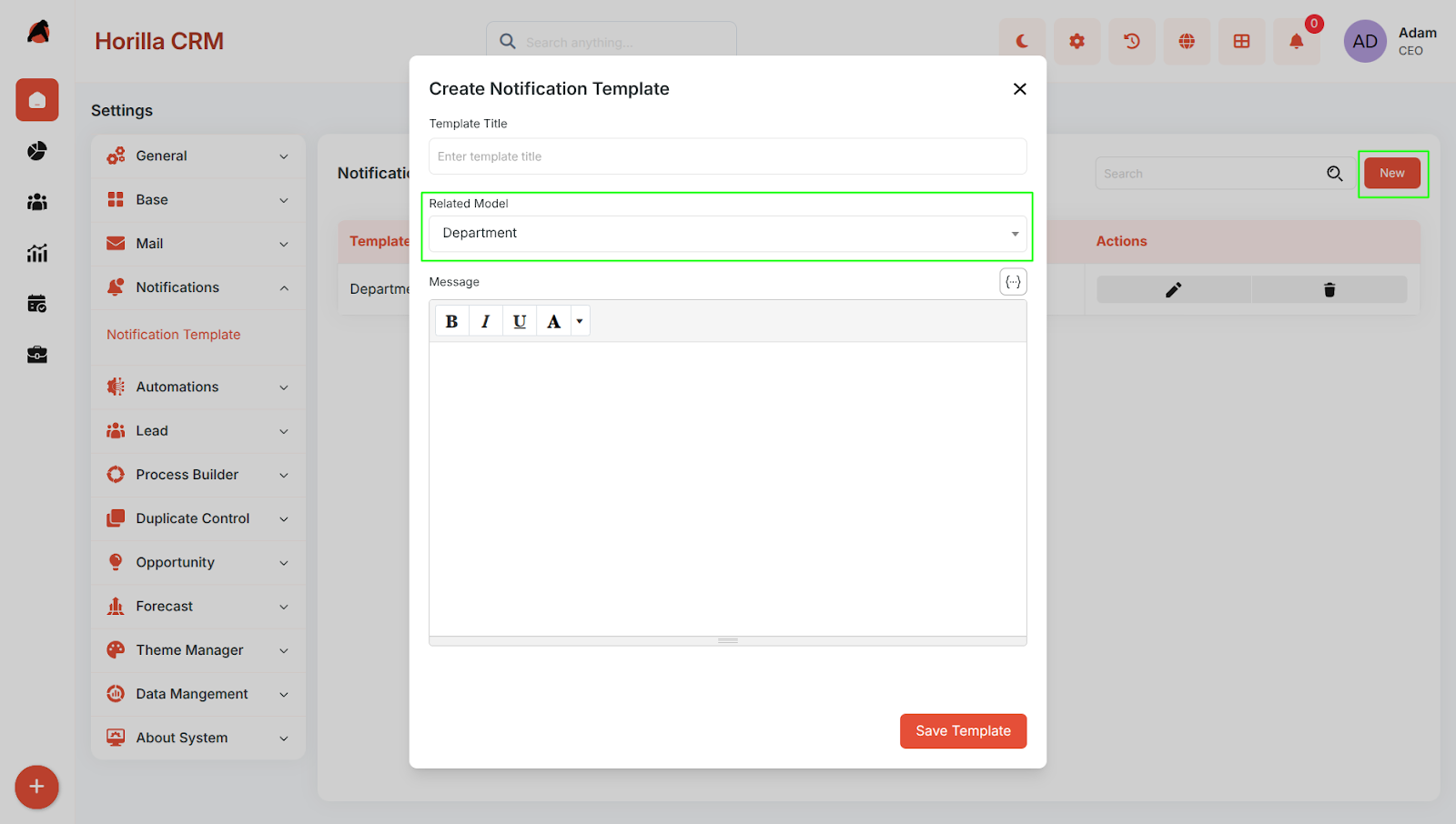
Task: Open Notification Template menu item
Action: [x=174, y=335]
